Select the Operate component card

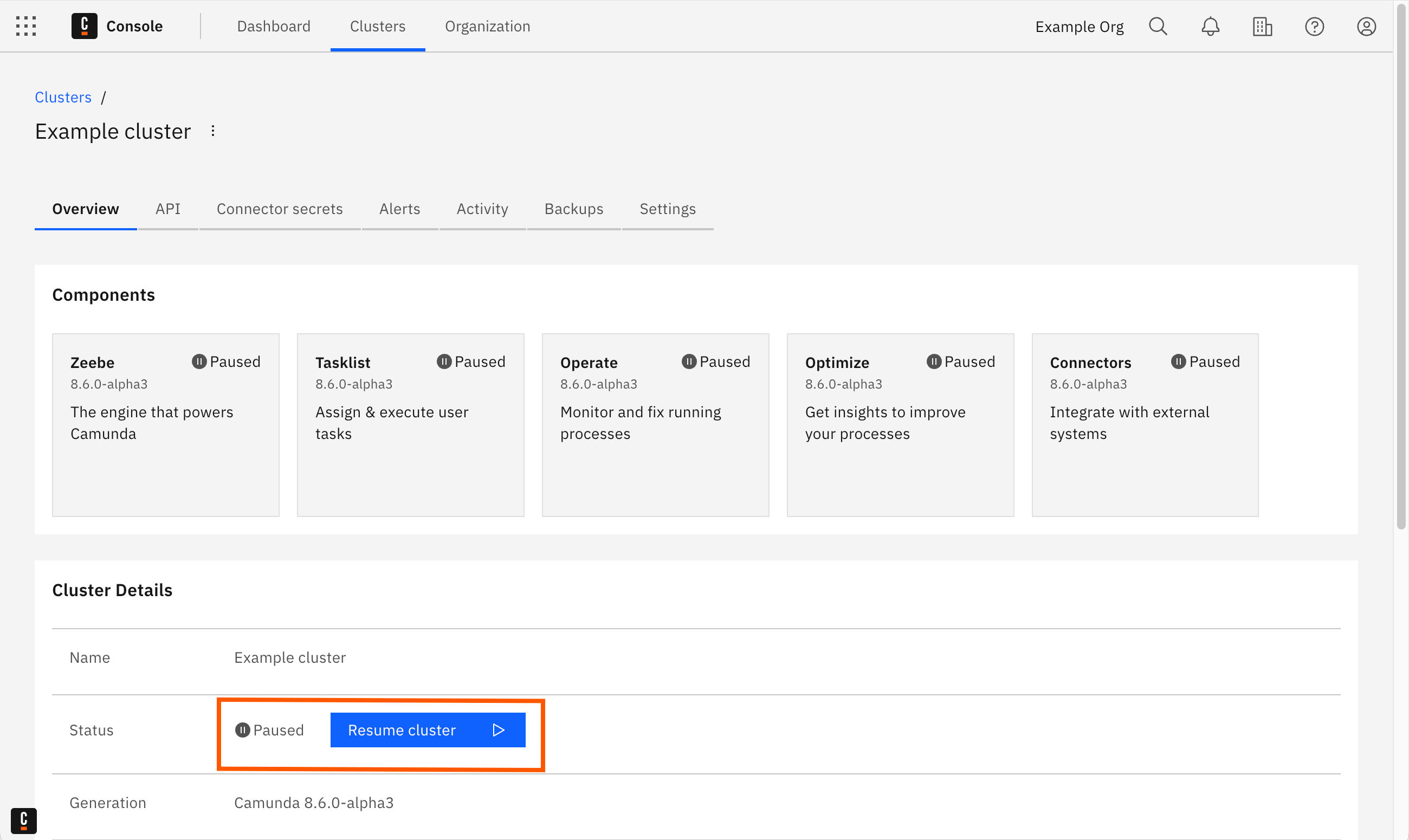655,424
